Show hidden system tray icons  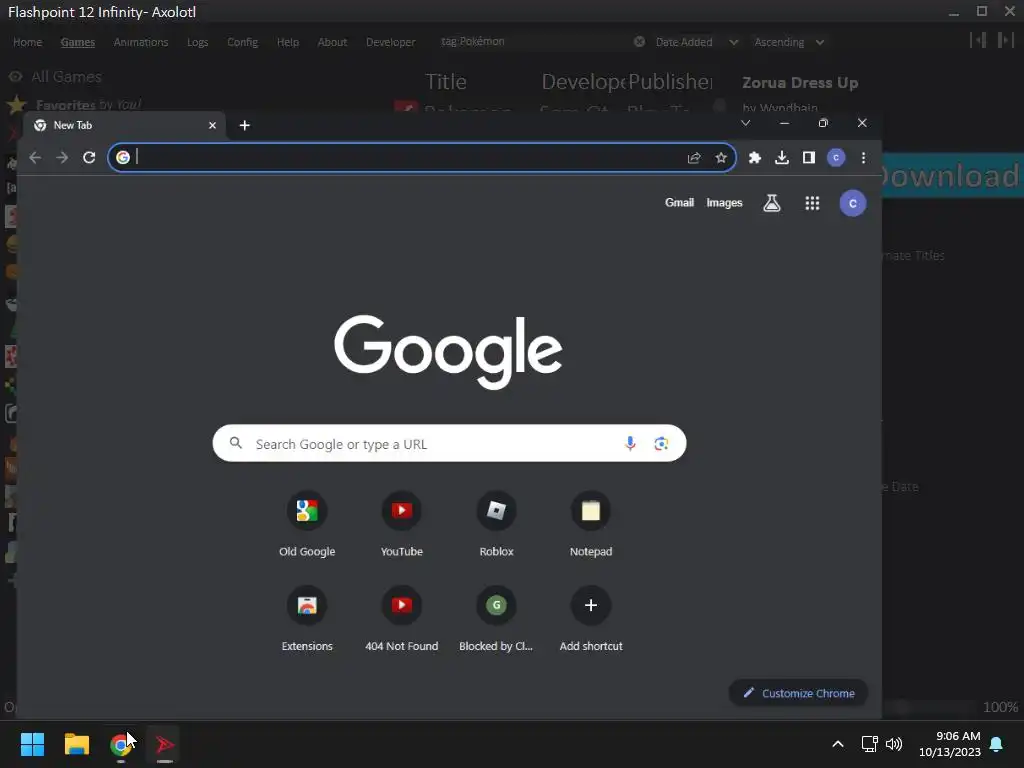pos(838,744)
